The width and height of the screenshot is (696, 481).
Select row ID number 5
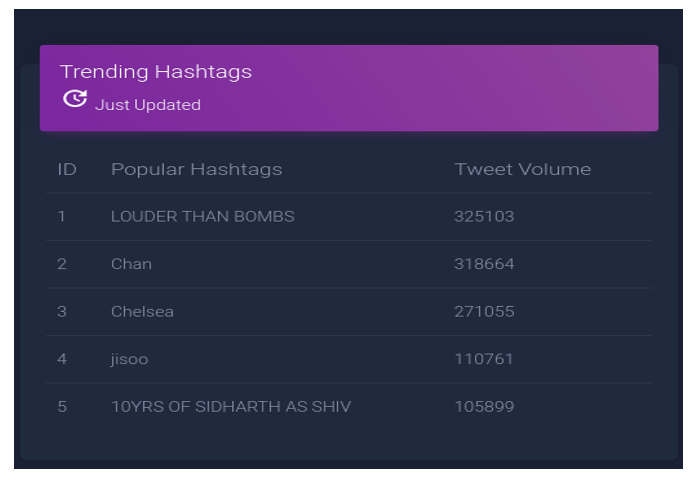tap(61, 407)
